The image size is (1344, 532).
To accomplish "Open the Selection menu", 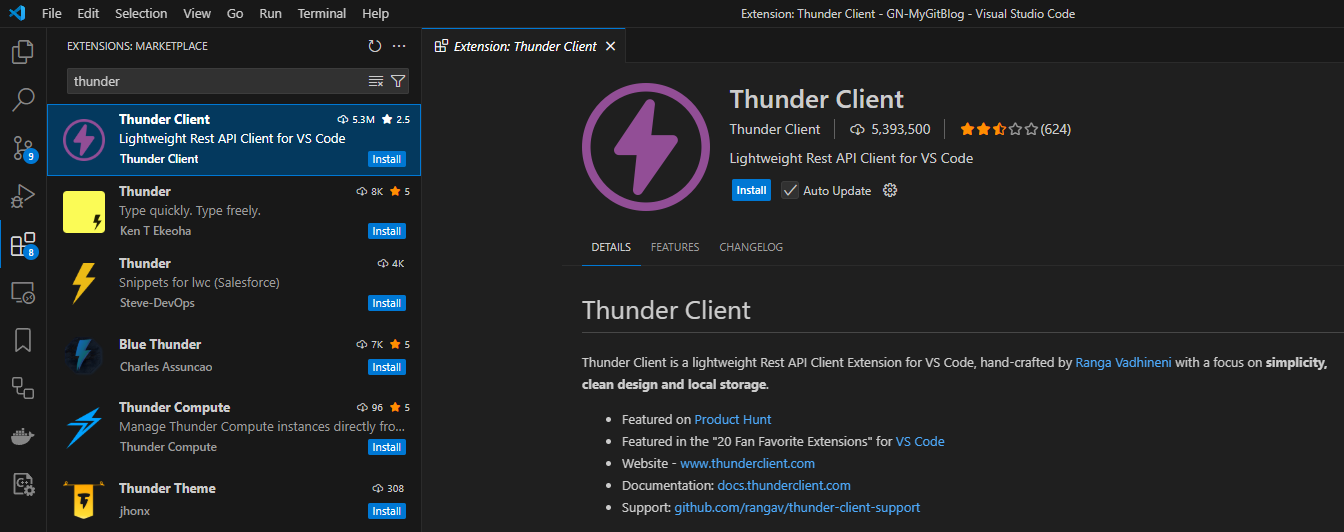I will 141,13.
